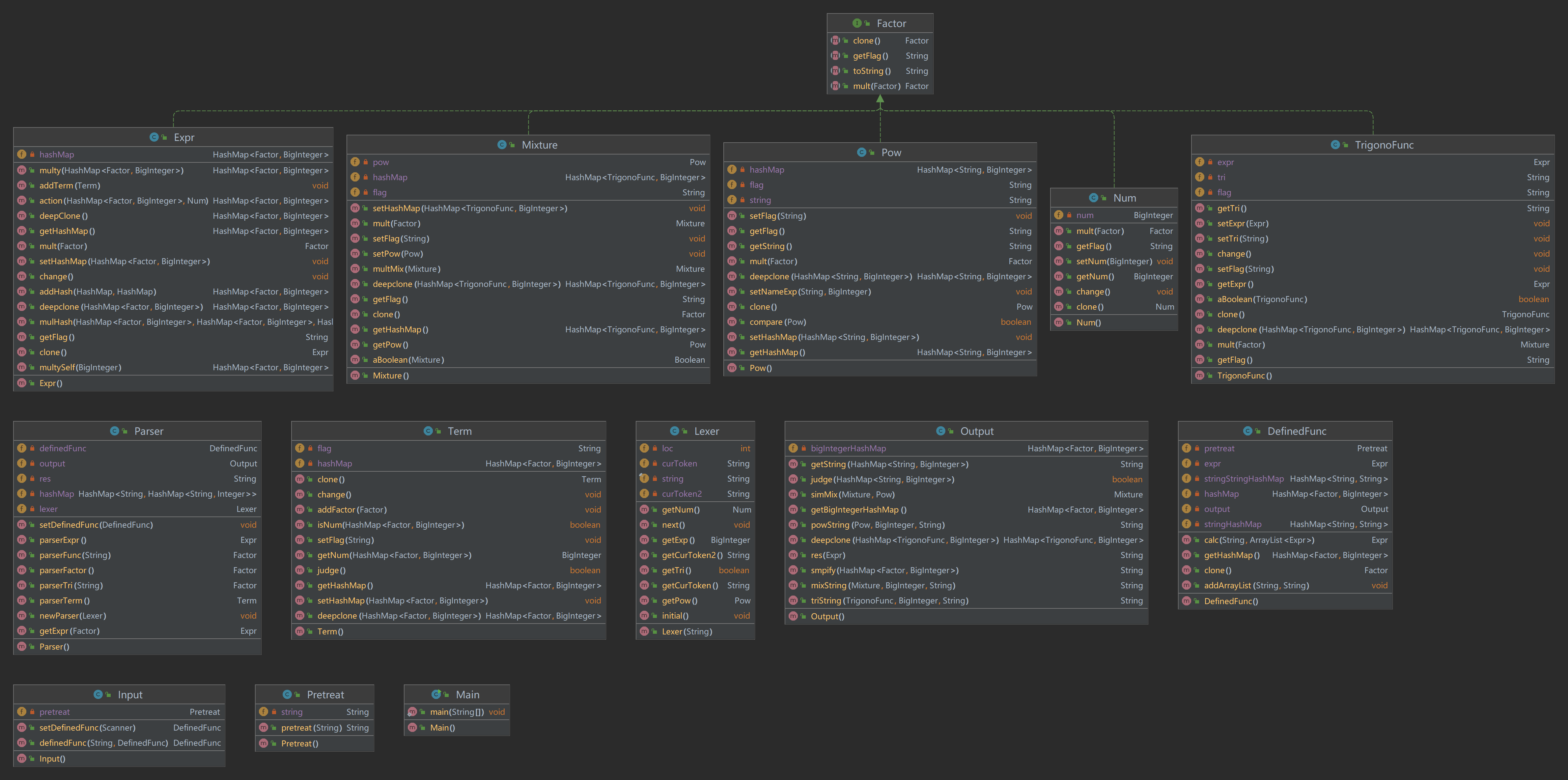This screenshot has width=1568, height=780.
Task: Click the Parser class icon
Action: 114,431
